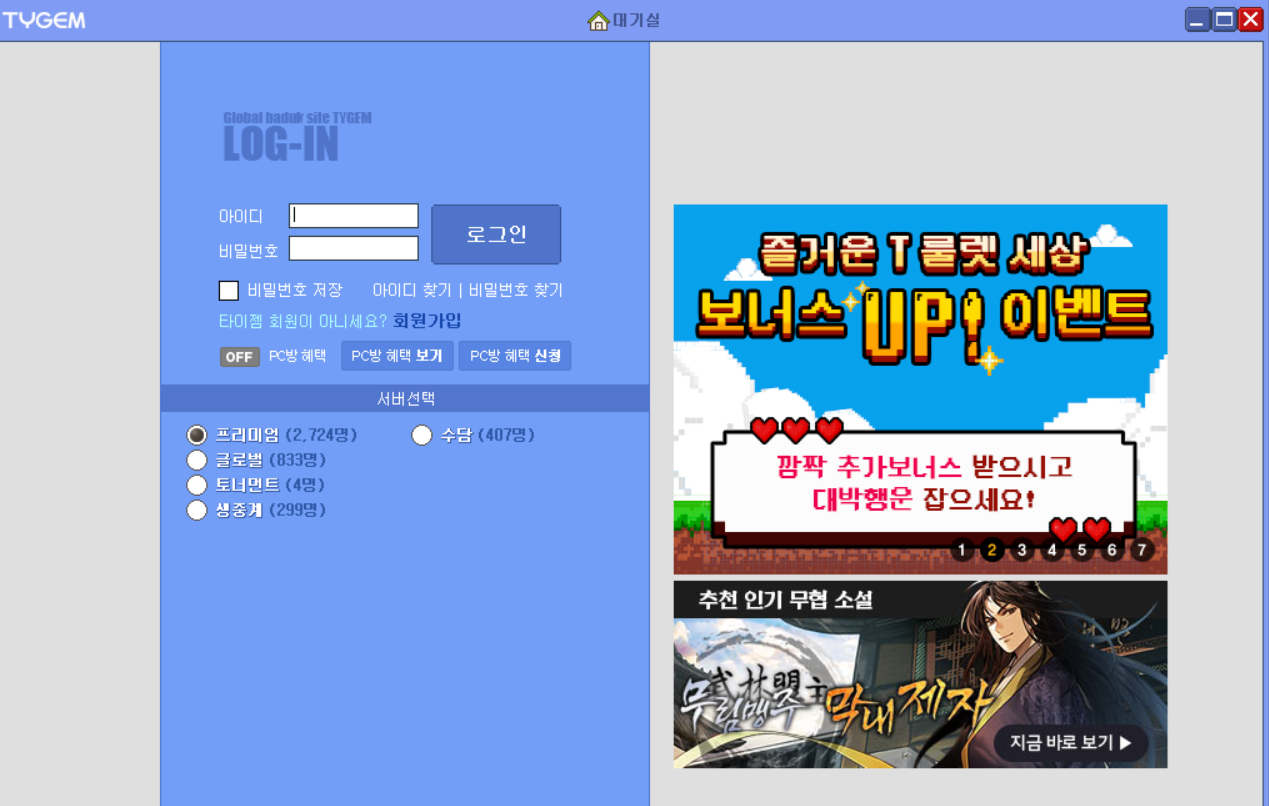Screen dimensions: 1269x806
Task: Select the 토너먼트 server radio button
Action: (x=197, y=485)
